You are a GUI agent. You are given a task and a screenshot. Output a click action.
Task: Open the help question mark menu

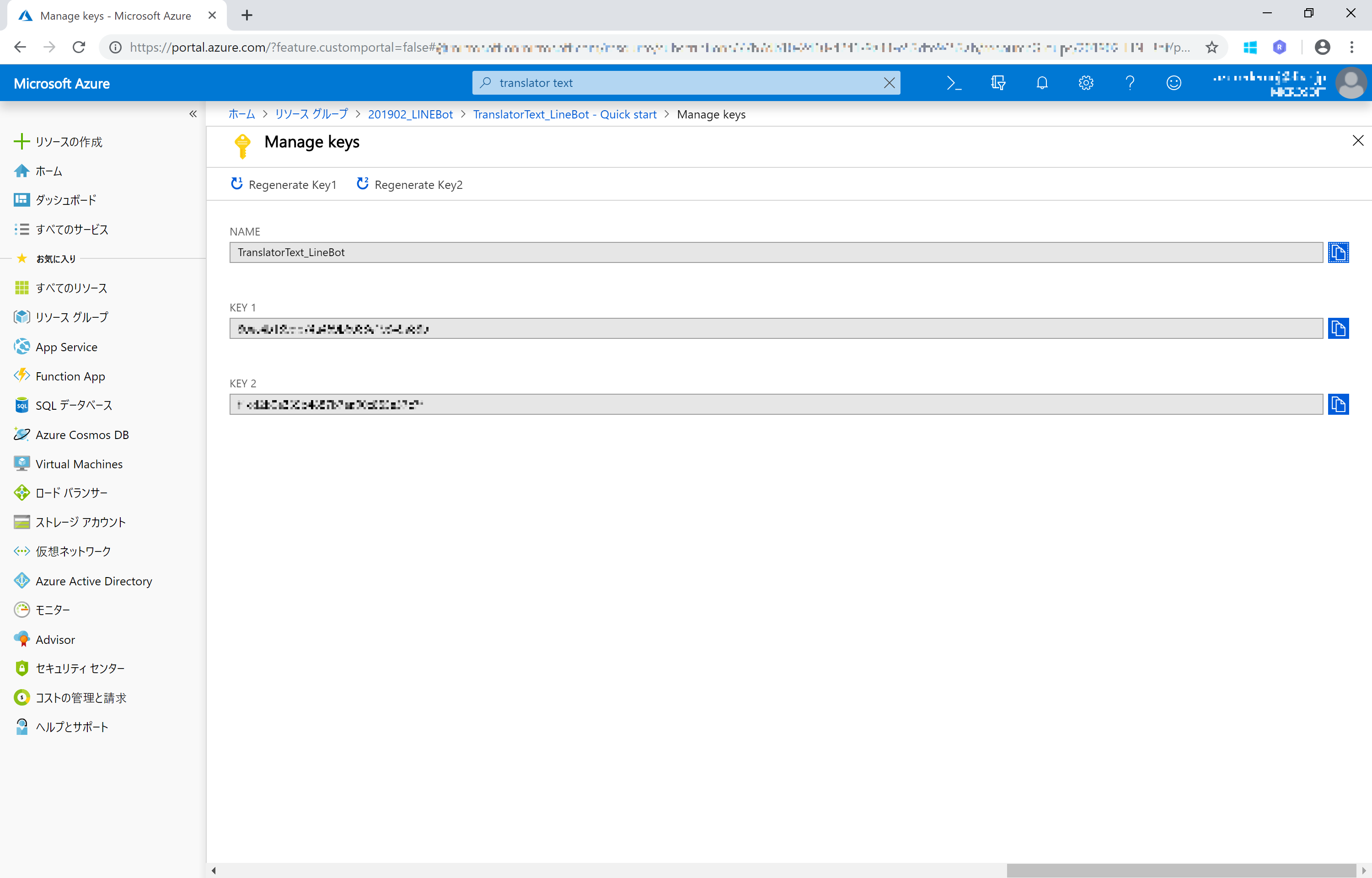1130,83
